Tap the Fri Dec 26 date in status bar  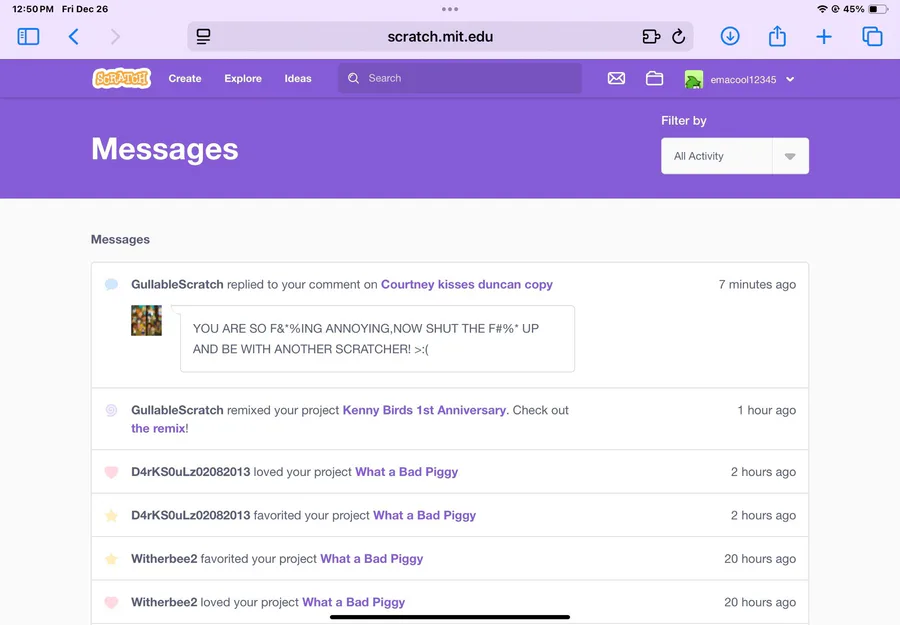[x=85, y=9]
